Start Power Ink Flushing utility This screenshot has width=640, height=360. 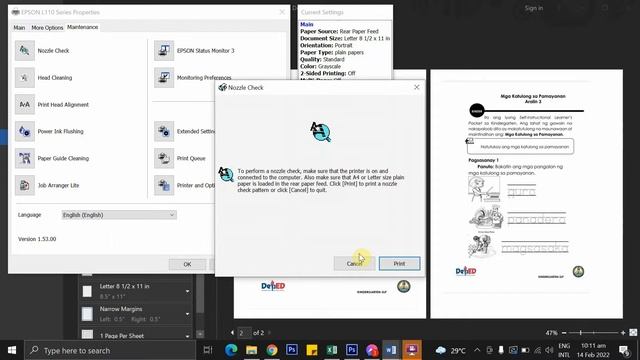[x=25, y=131]
